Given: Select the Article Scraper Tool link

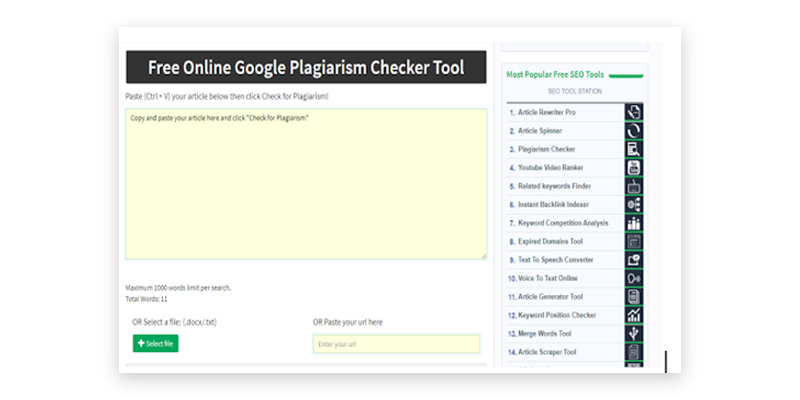Looking at the screenshot, I should [547, 352].
